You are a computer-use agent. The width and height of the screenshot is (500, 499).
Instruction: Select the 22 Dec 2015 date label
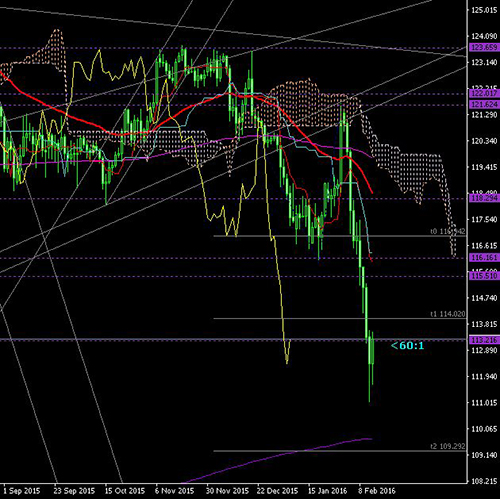(x=277, y=491)
